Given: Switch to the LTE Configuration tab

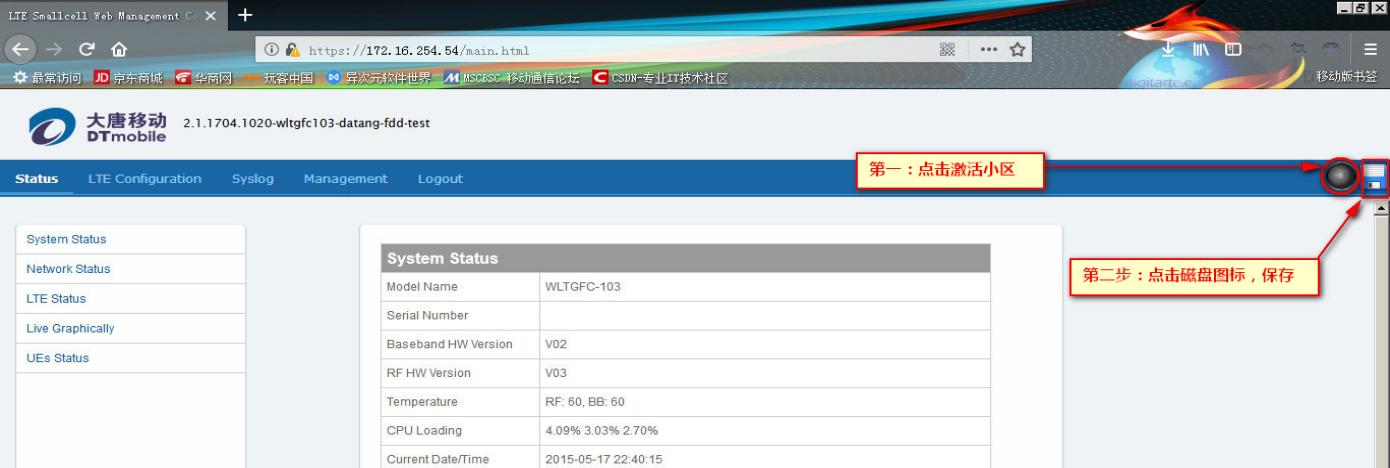Looking at the screenshot, I should [x=144, y=179].
